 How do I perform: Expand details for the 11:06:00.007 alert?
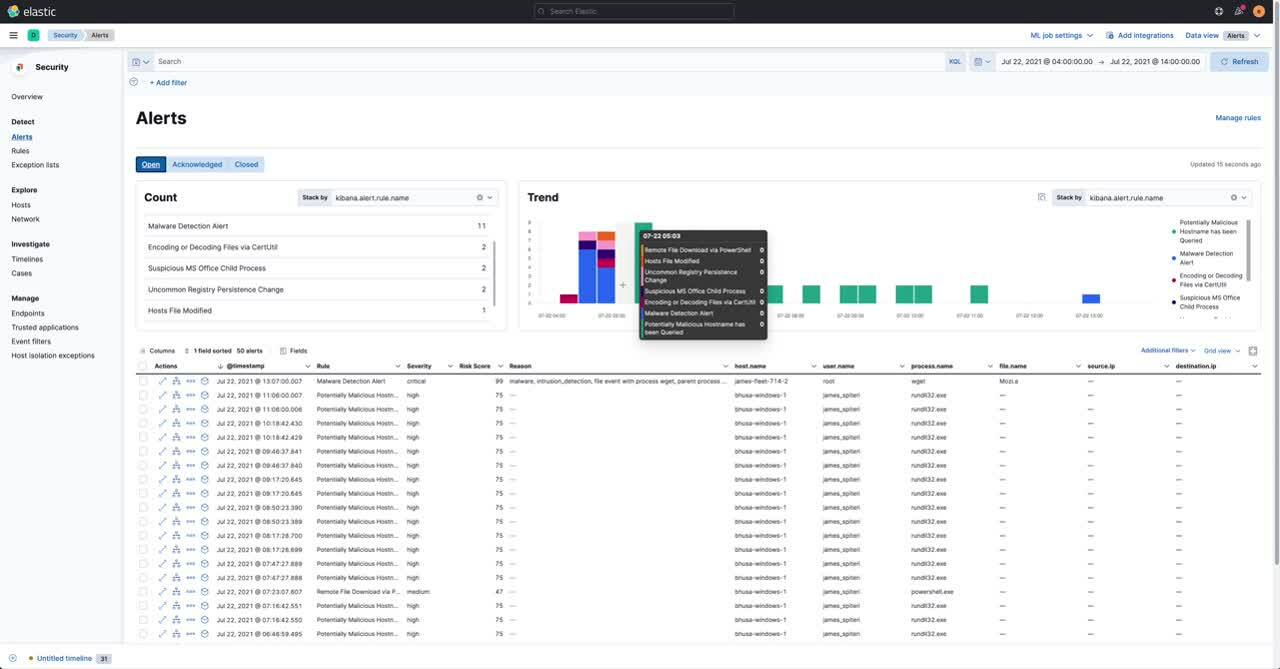[163, 395]
